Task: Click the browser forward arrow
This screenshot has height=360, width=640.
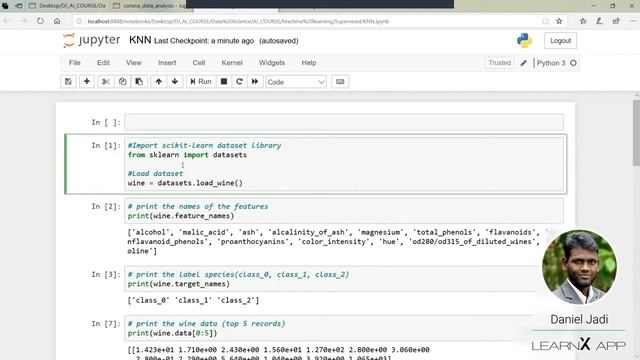Action: pyautogui.click(x=23, y=21)
